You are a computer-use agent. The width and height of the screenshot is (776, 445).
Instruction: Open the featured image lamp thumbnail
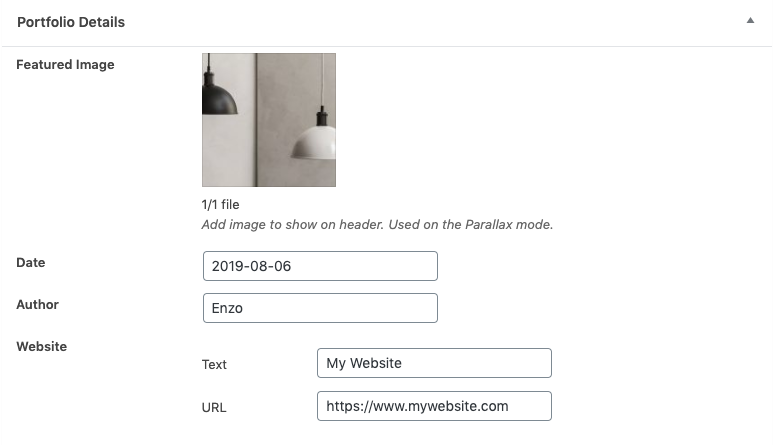coord(269,120)
